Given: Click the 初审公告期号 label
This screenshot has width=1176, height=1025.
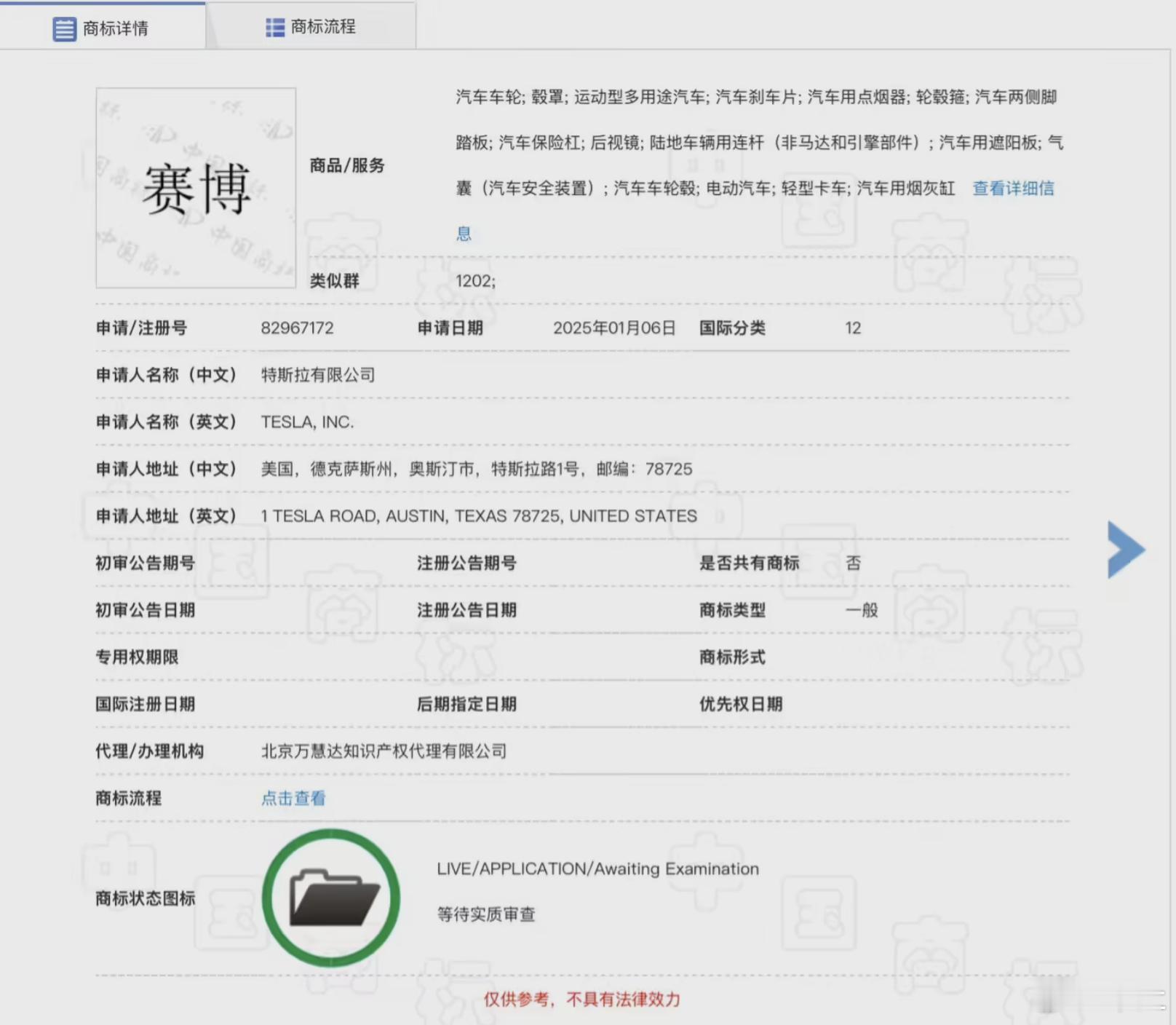Looking at the screenshot, I should pos(145,563).
